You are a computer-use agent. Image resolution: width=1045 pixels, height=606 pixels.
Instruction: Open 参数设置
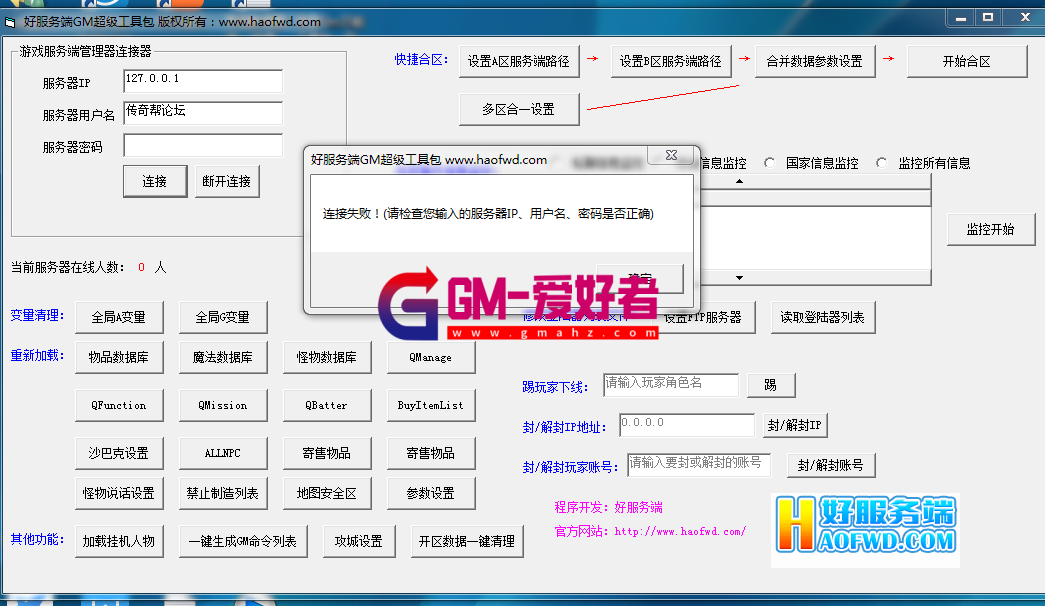click(x=431, y=493)
